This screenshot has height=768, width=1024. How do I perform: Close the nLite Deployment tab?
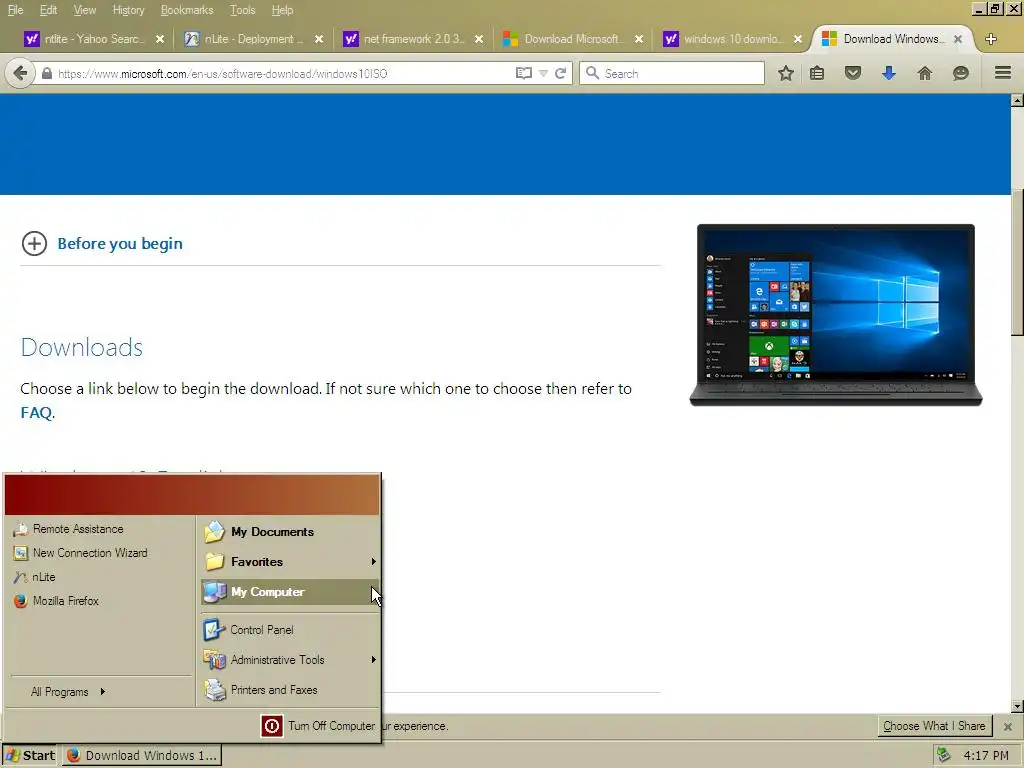(319, 39)
